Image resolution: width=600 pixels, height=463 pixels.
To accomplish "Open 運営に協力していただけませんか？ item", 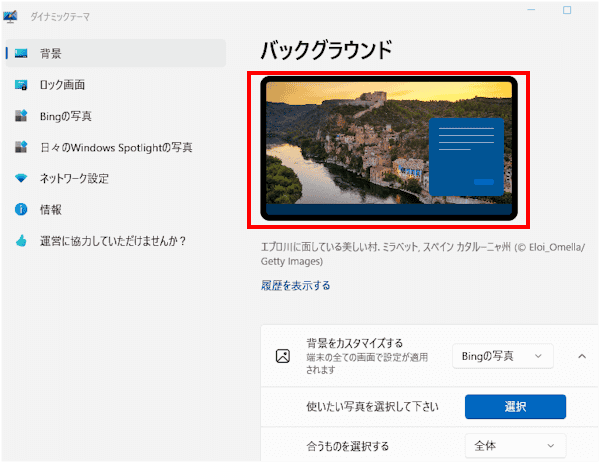I will point(116,241).
